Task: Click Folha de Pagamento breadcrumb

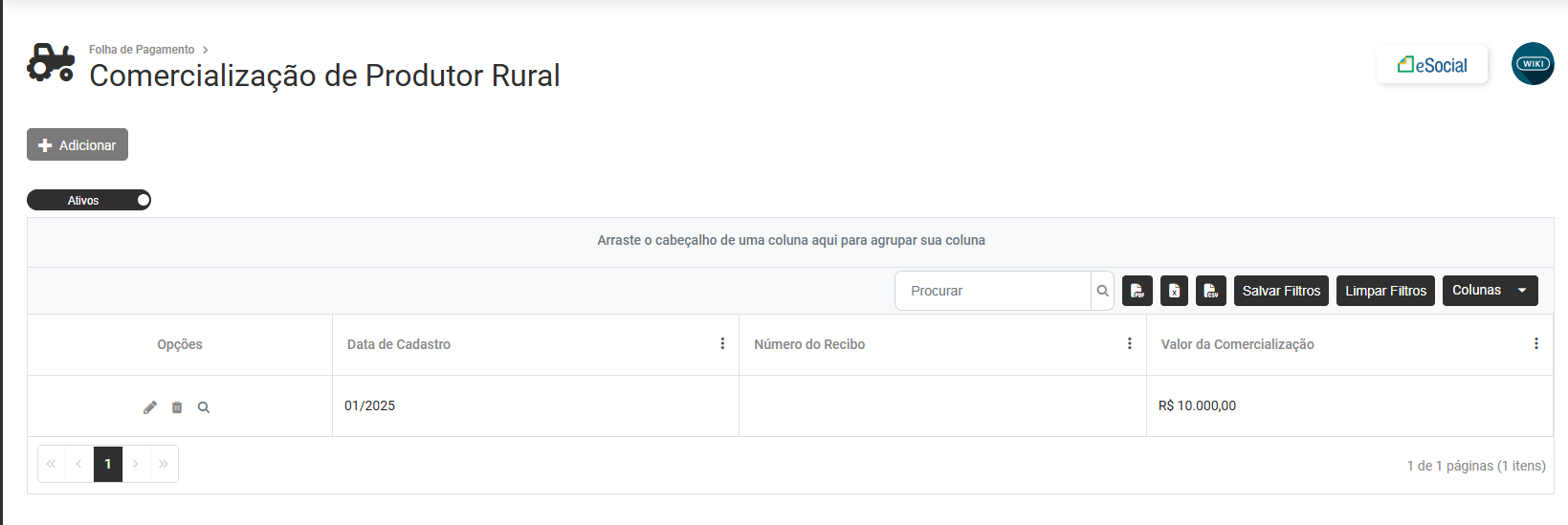Action: coord(142,50)
